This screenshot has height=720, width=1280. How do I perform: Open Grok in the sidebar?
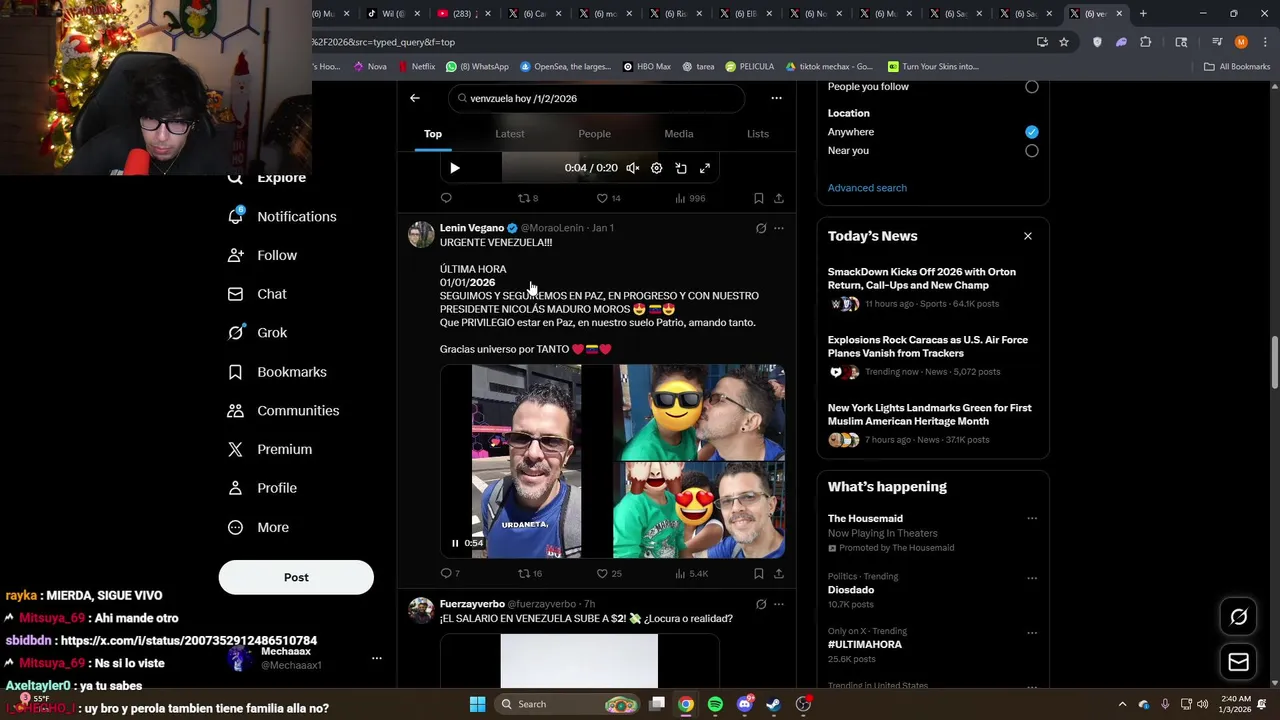(257, 333)
